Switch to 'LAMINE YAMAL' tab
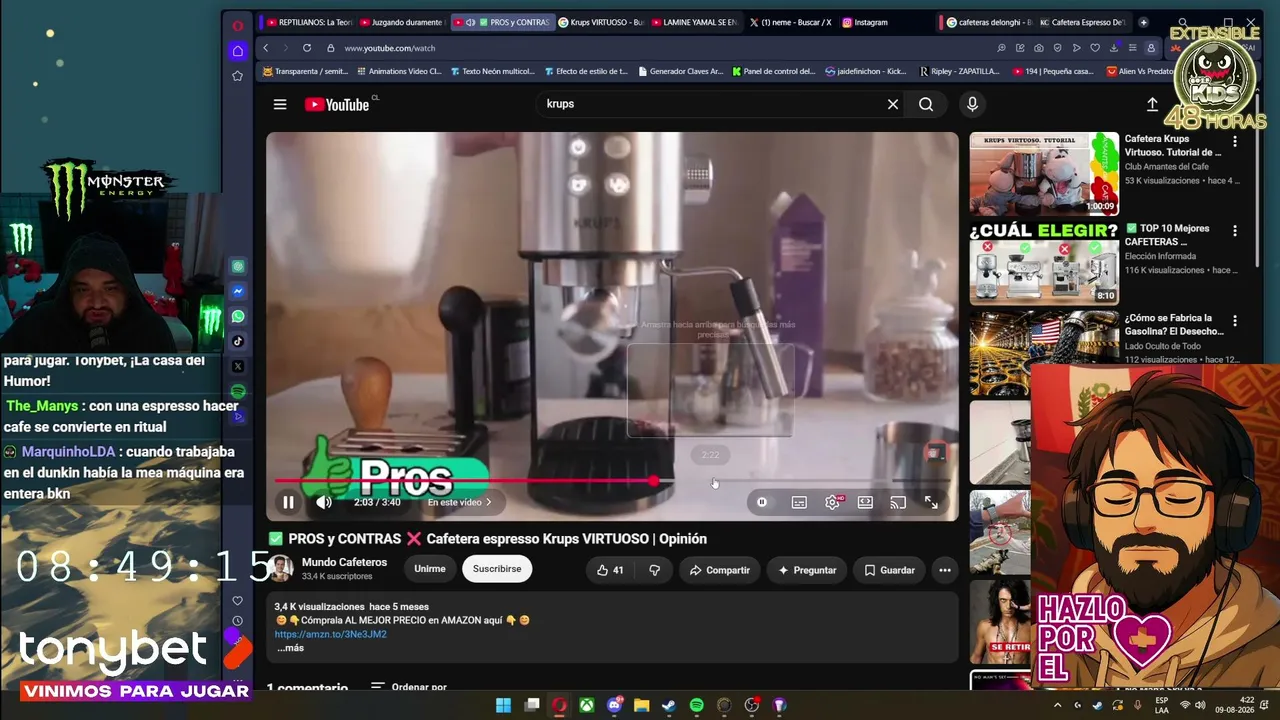The height and width of the screenshot is (720, 1280). pos(694,22)
